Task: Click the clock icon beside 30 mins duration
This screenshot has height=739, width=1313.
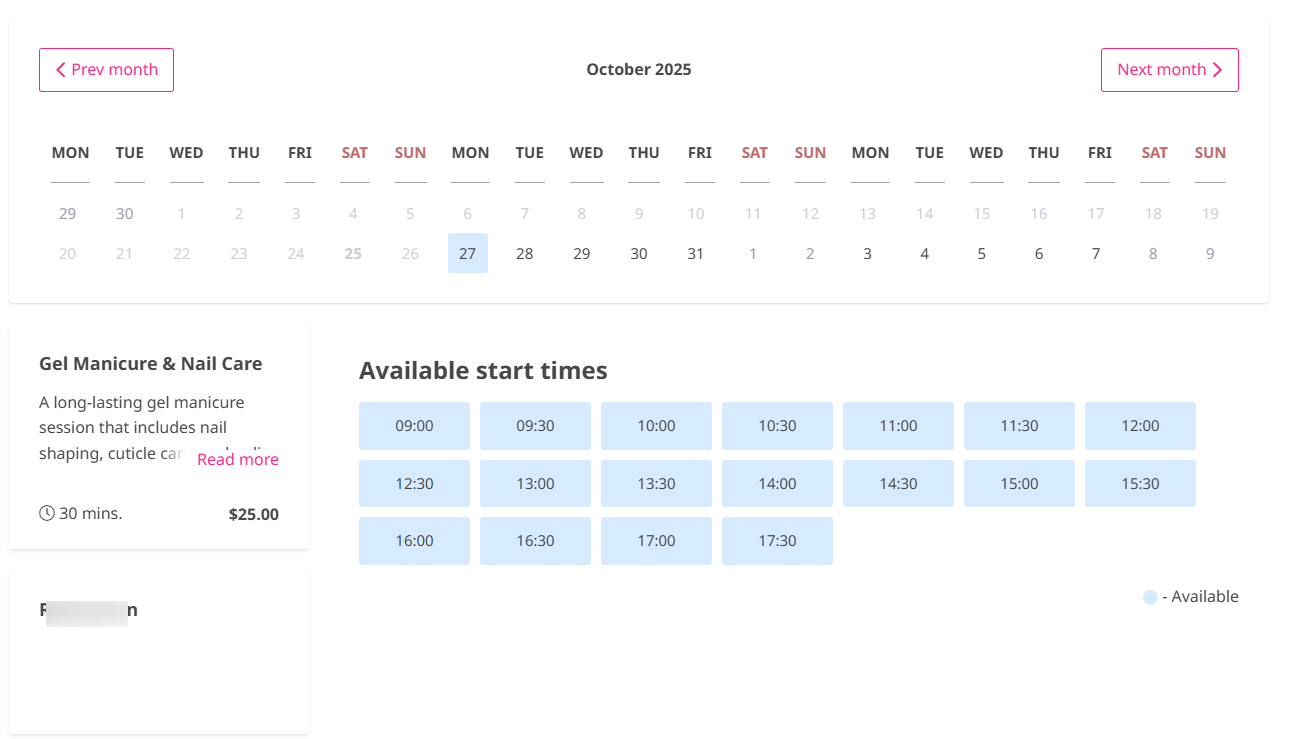Action: 46,512
